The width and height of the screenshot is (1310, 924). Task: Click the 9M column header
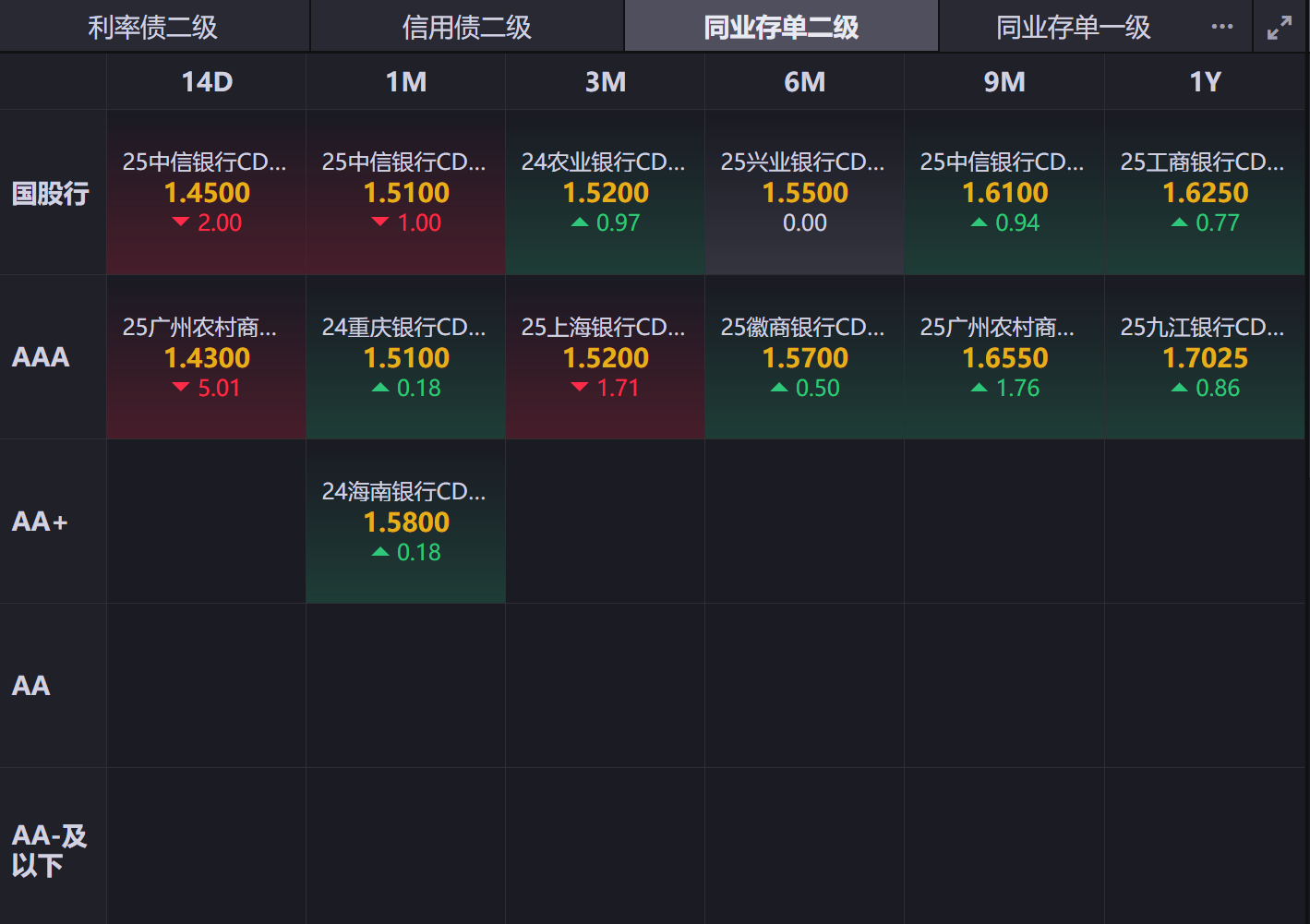(1004, 82)
